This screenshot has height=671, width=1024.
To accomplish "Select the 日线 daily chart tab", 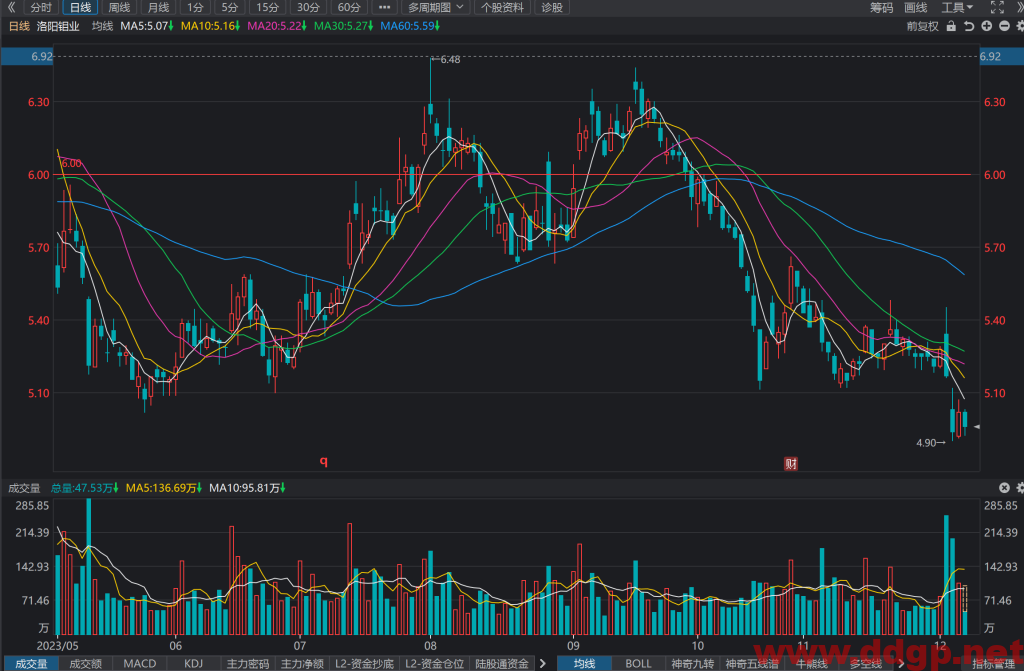I will 80,7.
